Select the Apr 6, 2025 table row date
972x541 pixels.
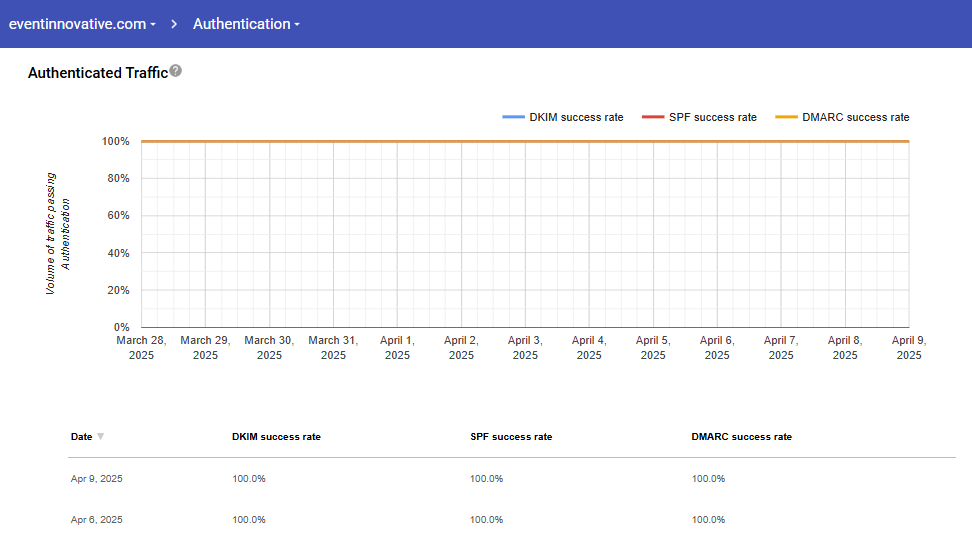(x=97, y=520)
